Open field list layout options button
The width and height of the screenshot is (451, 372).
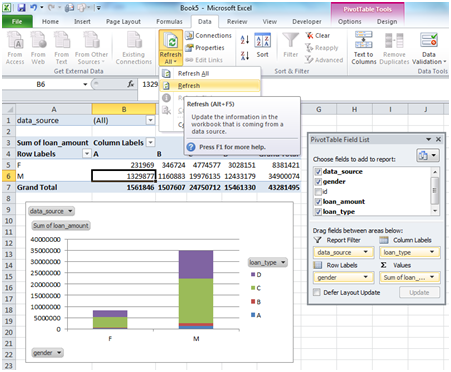[x=427, y=155]
